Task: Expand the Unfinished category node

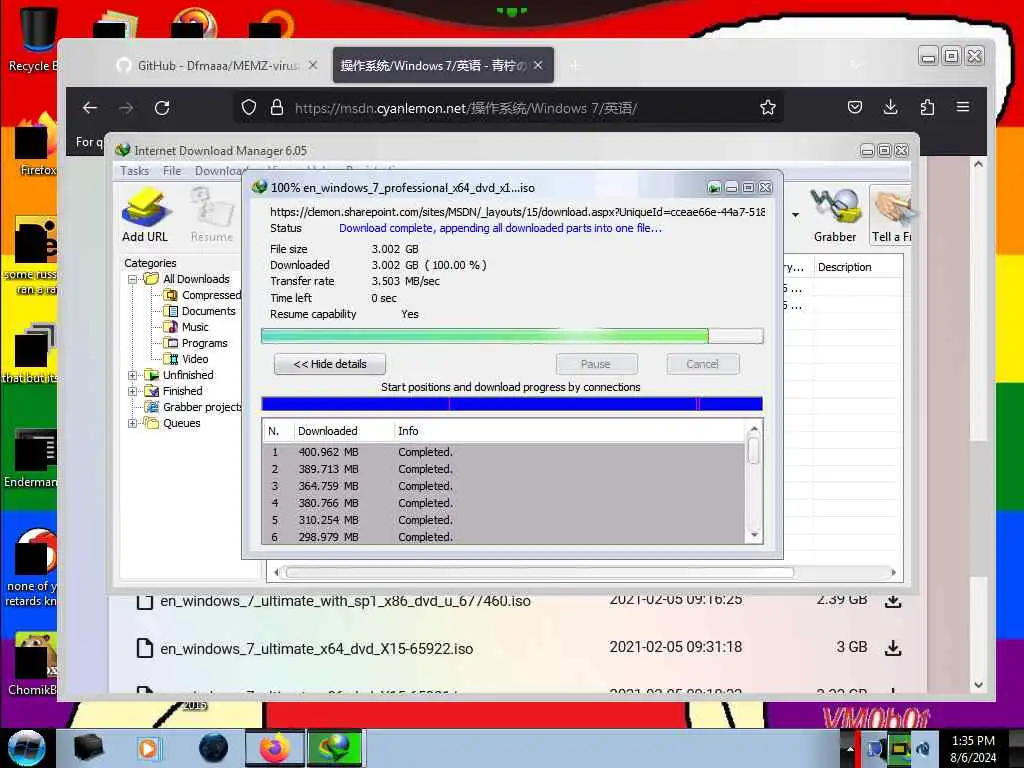Action: click(133, 376)
